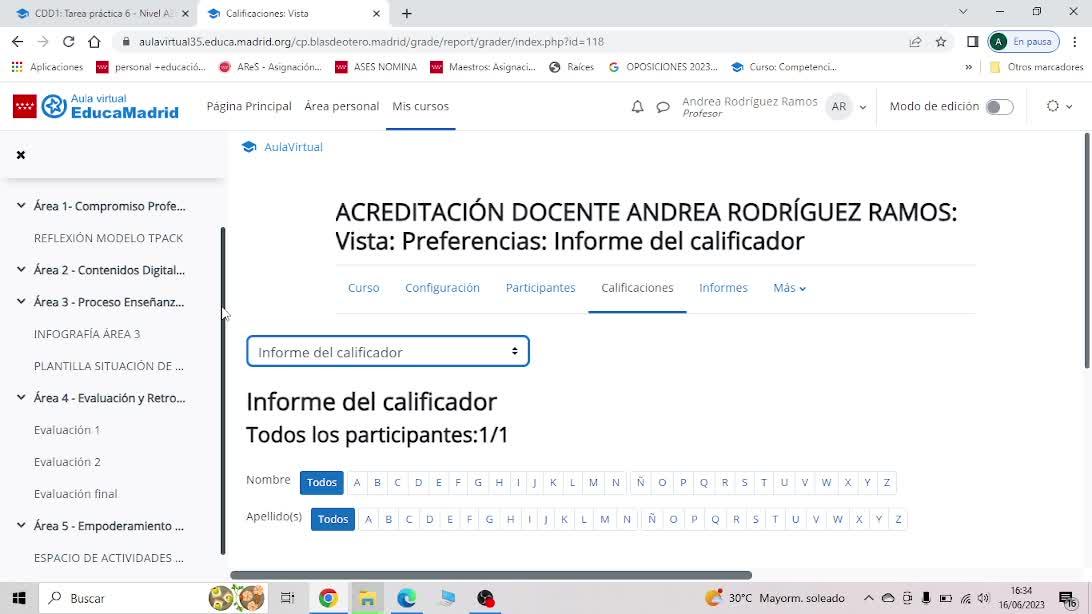Open Task View on the taskbar
This screenshot has height=614, width=1092.
coord(287,598)
